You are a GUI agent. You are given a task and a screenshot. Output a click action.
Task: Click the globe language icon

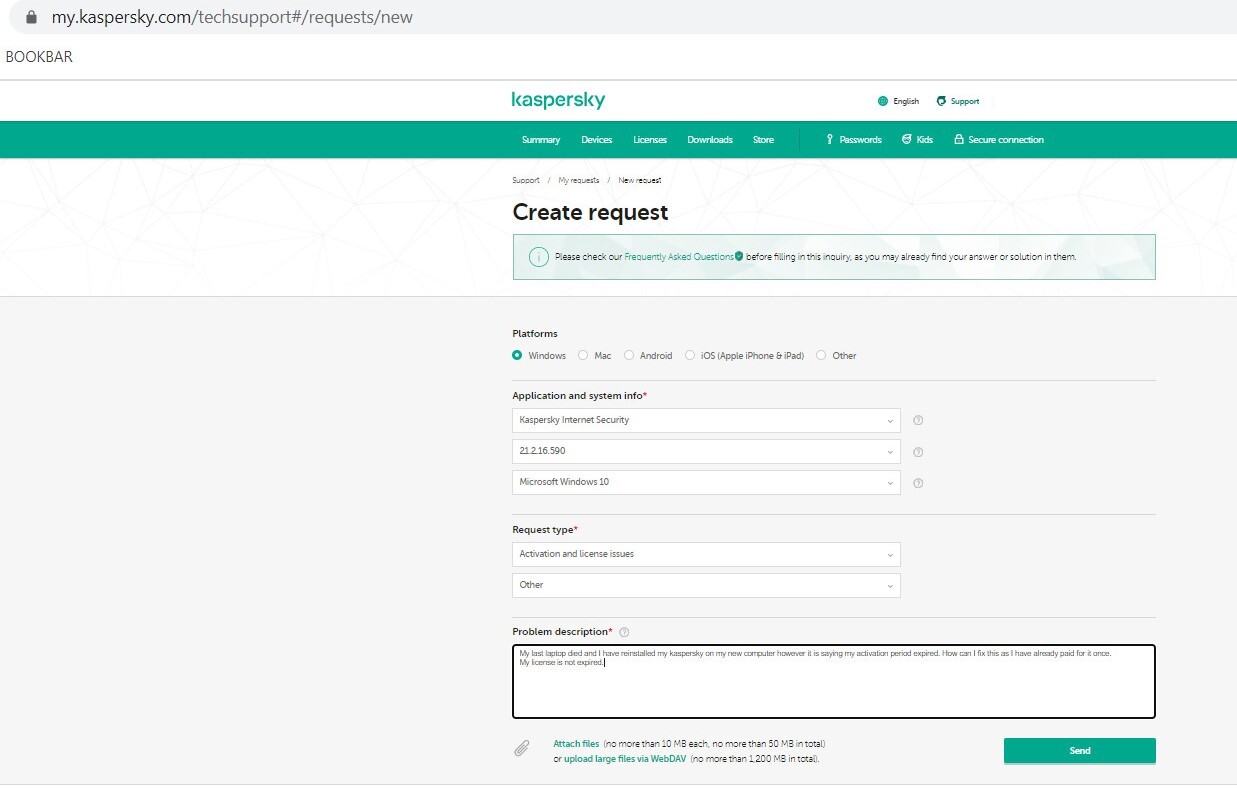click(x=883, y=101)
